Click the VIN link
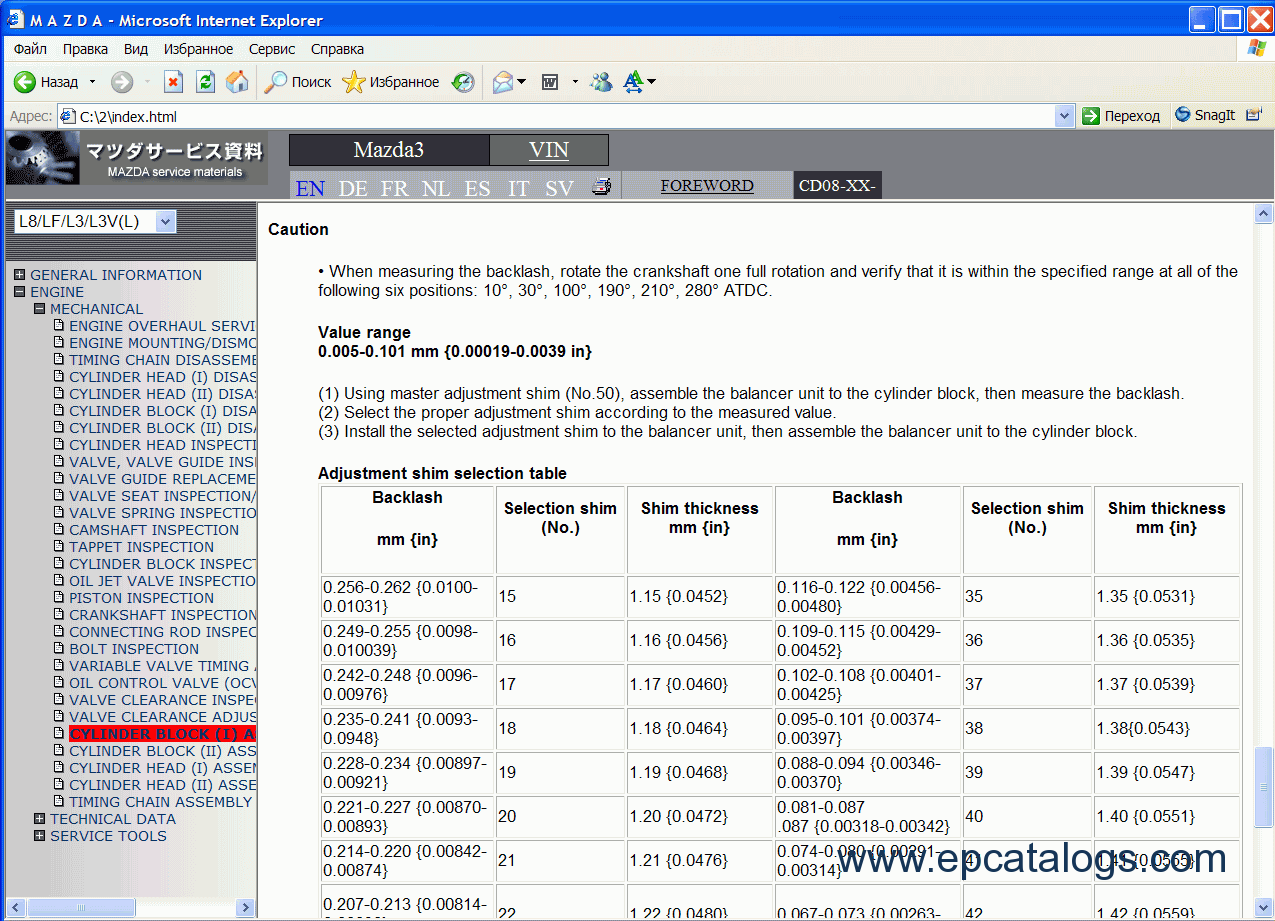 pyautogui.click(x=549, y=150)
